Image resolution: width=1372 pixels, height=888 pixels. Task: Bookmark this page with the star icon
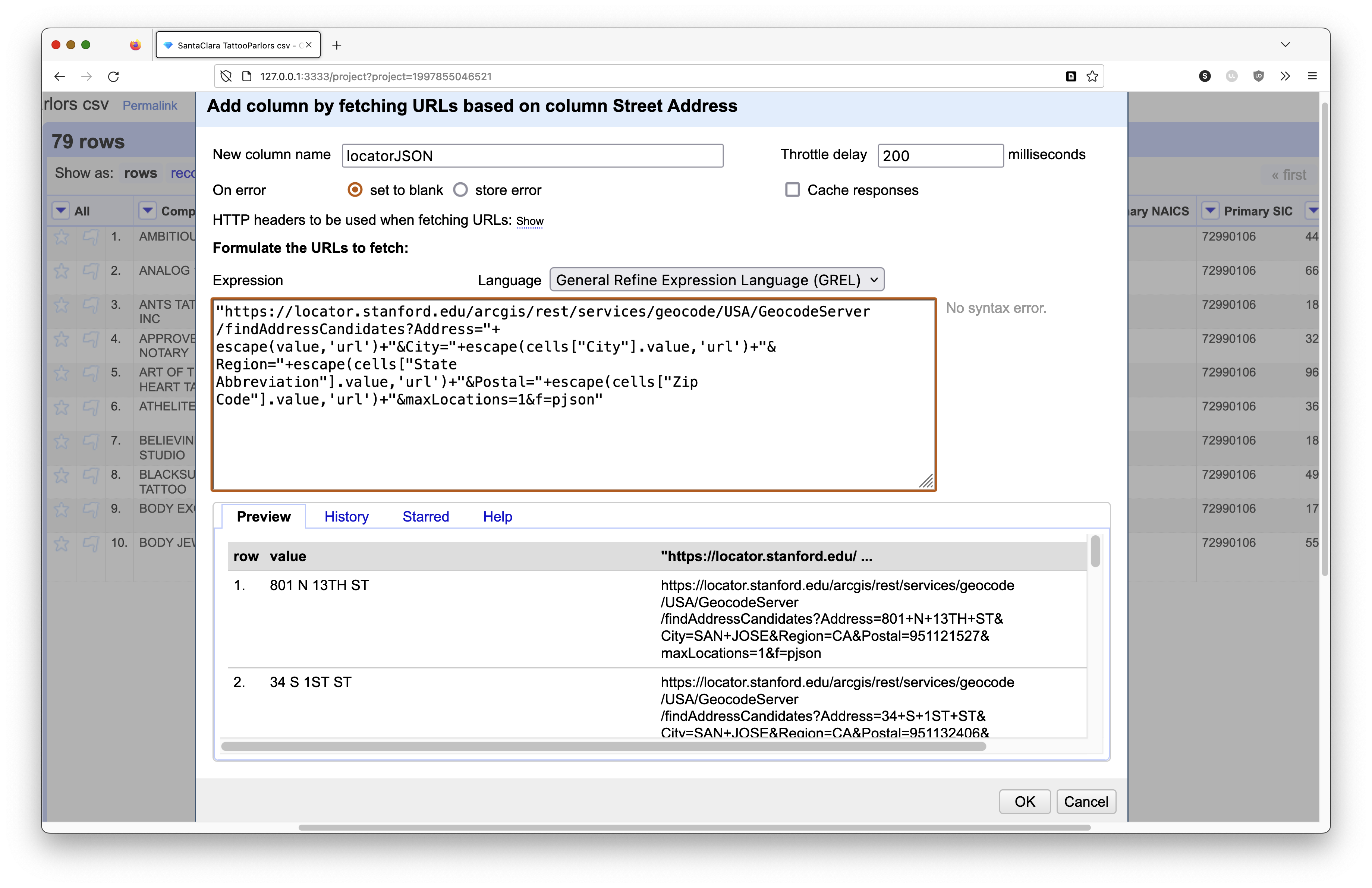pyautogui.click(x=1092, y=77)
